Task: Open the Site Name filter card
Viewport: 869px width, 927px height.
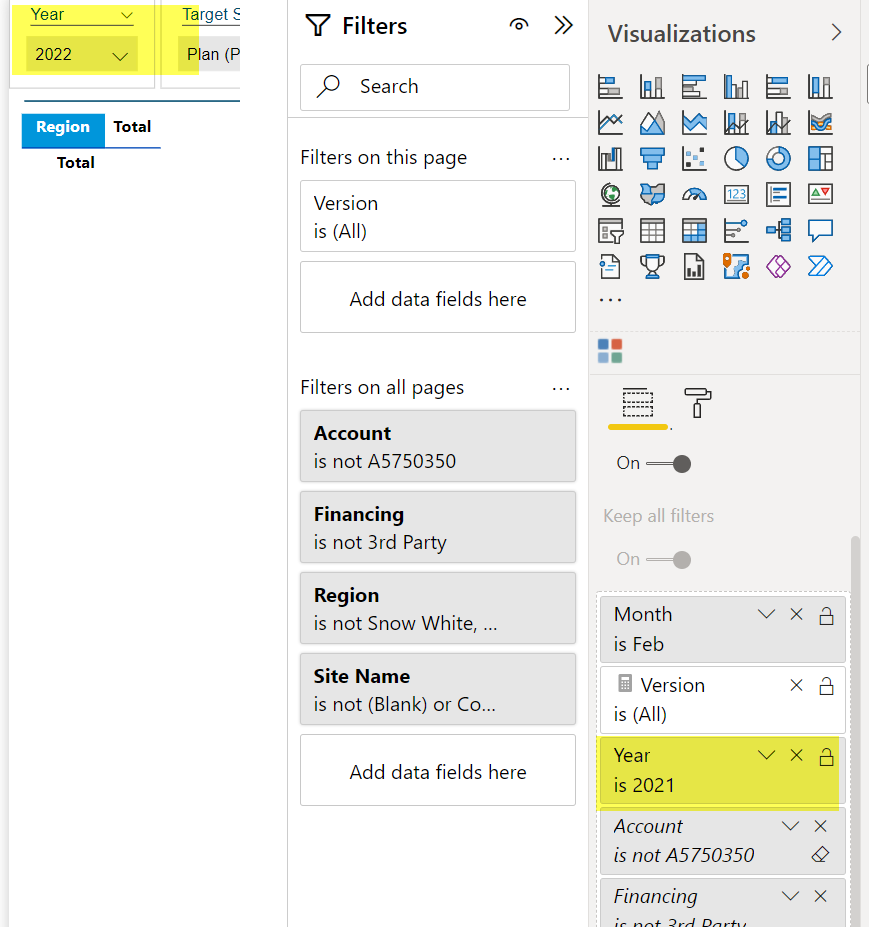Action: coord(438,689)
